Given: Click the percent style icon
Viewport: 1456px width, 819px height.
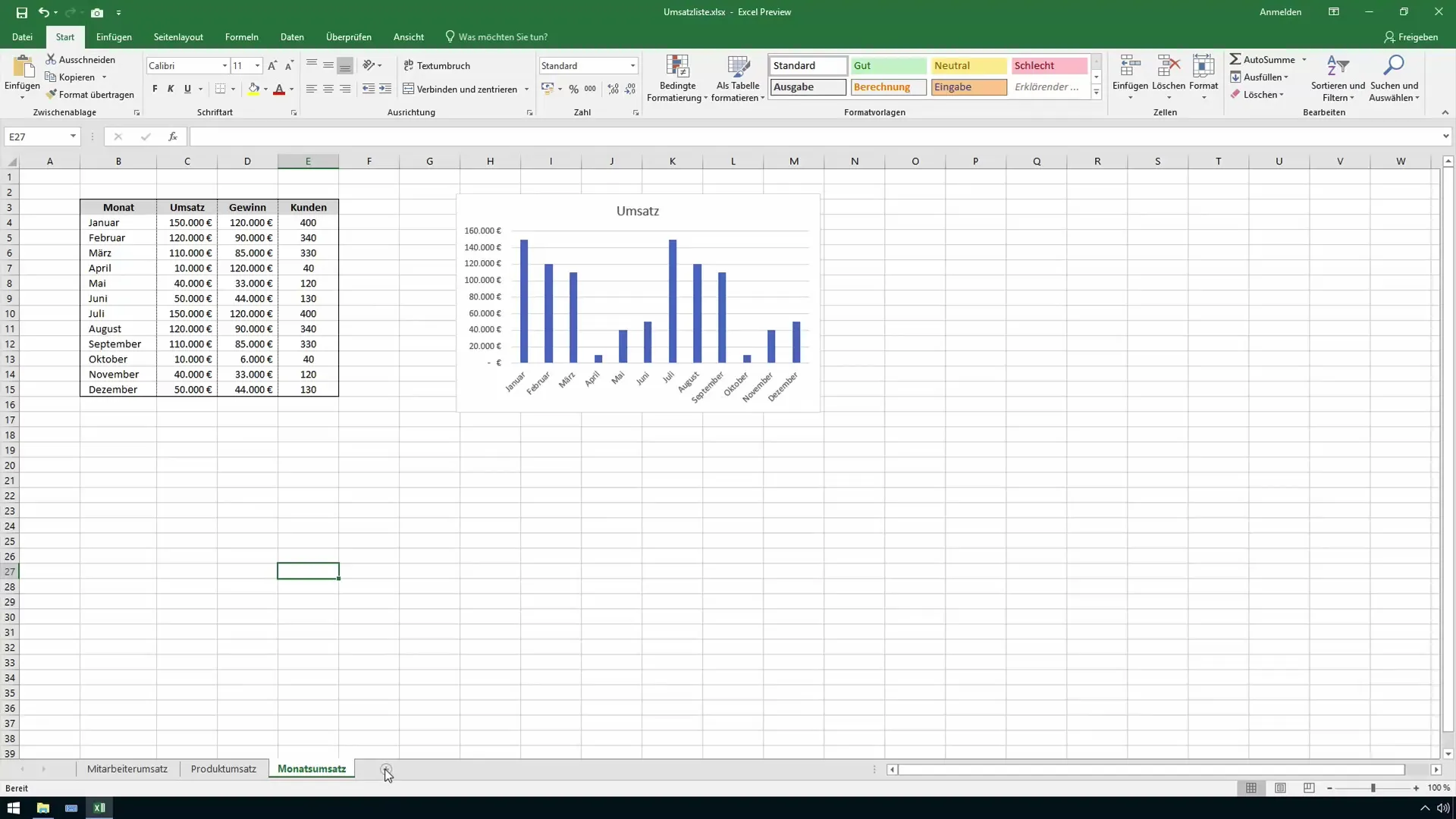Looking at the screenshot, I should (574, 89).
